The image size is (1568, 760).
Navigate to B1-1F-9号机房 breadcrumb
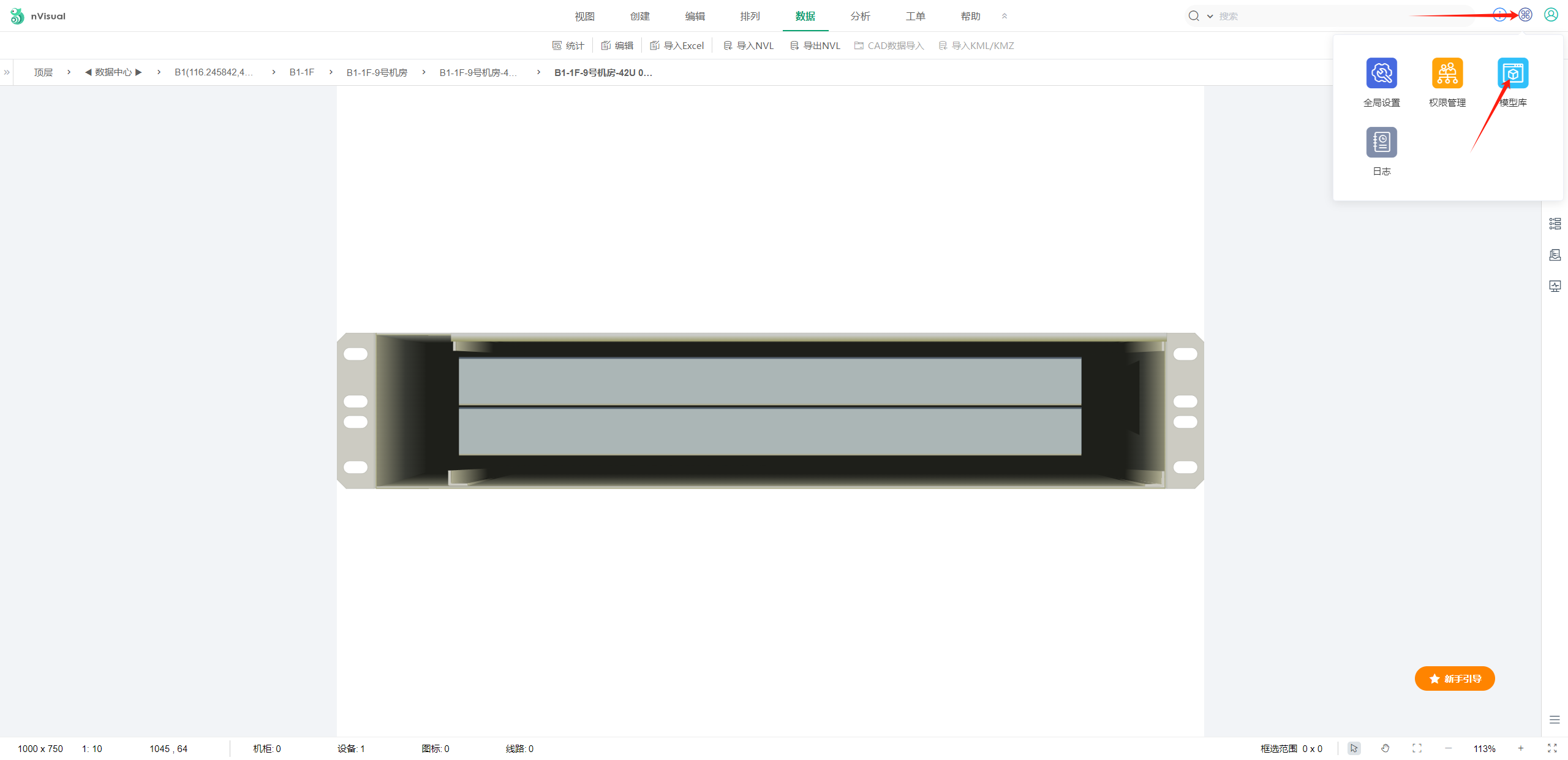[x=377, y=72]
